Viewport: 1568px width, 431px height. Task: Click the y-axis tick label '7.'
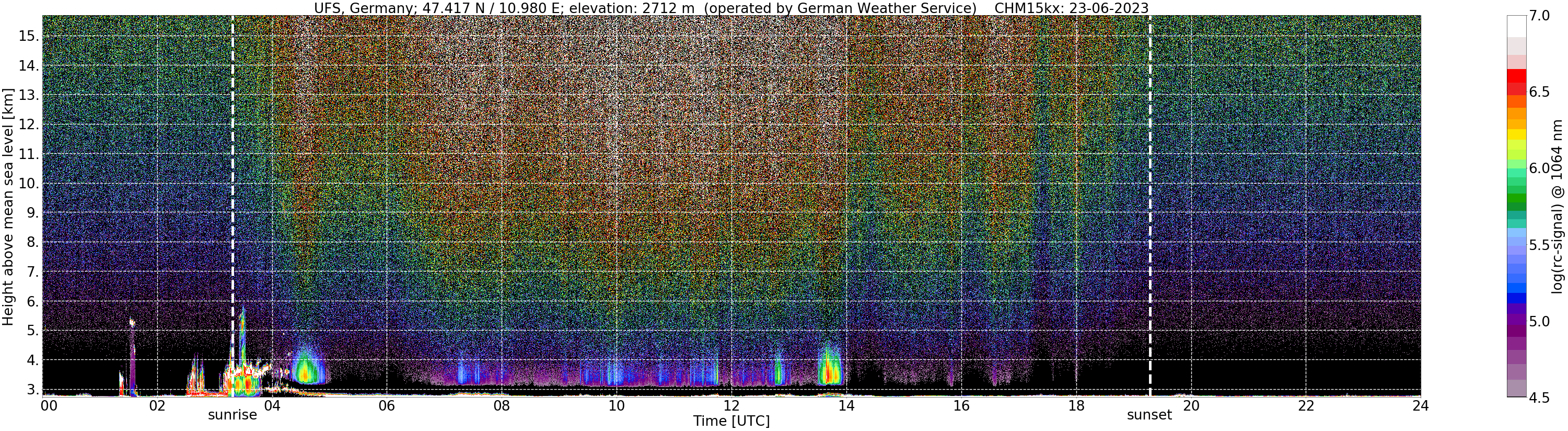pyautogui.click(x=33, y=272)
